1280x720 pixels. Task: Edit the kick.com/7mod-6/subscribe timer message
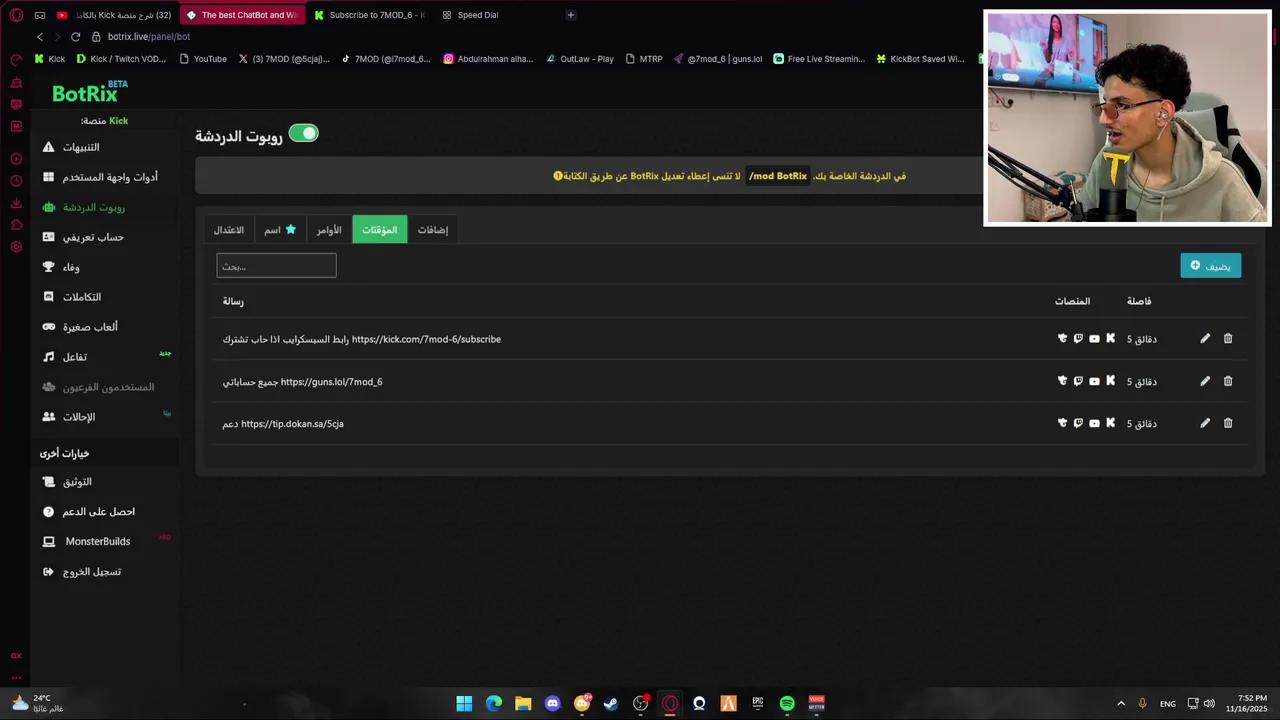click(1205, 339)
